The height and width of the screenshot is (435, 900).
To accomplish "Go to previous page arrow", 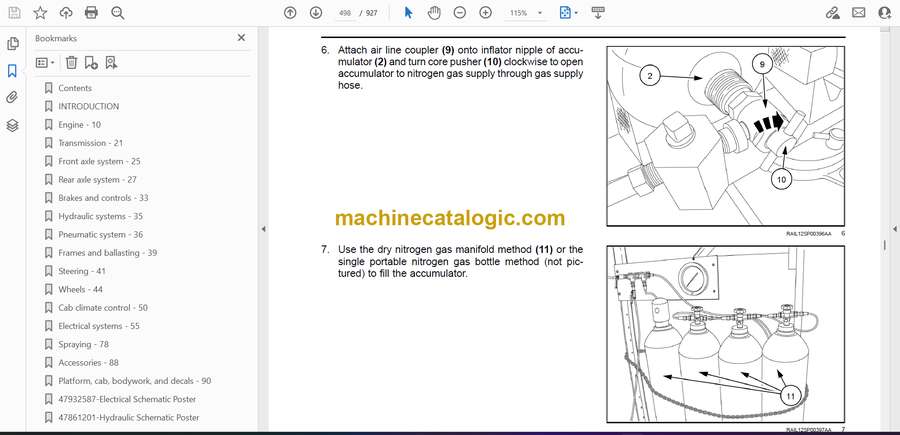I will (290, 13).
